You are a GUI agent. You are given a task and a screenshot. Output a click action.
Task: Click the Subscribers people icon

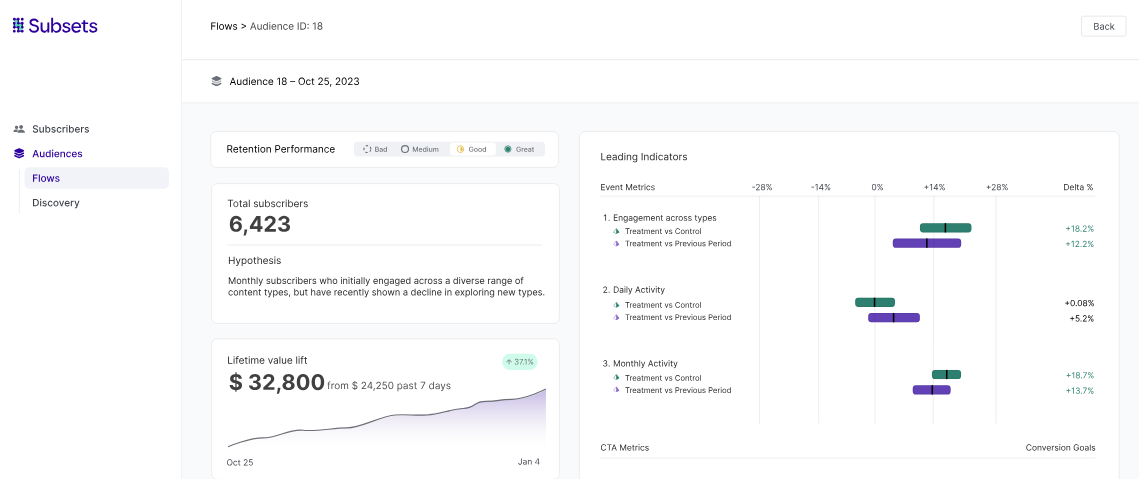pos(19,129)
